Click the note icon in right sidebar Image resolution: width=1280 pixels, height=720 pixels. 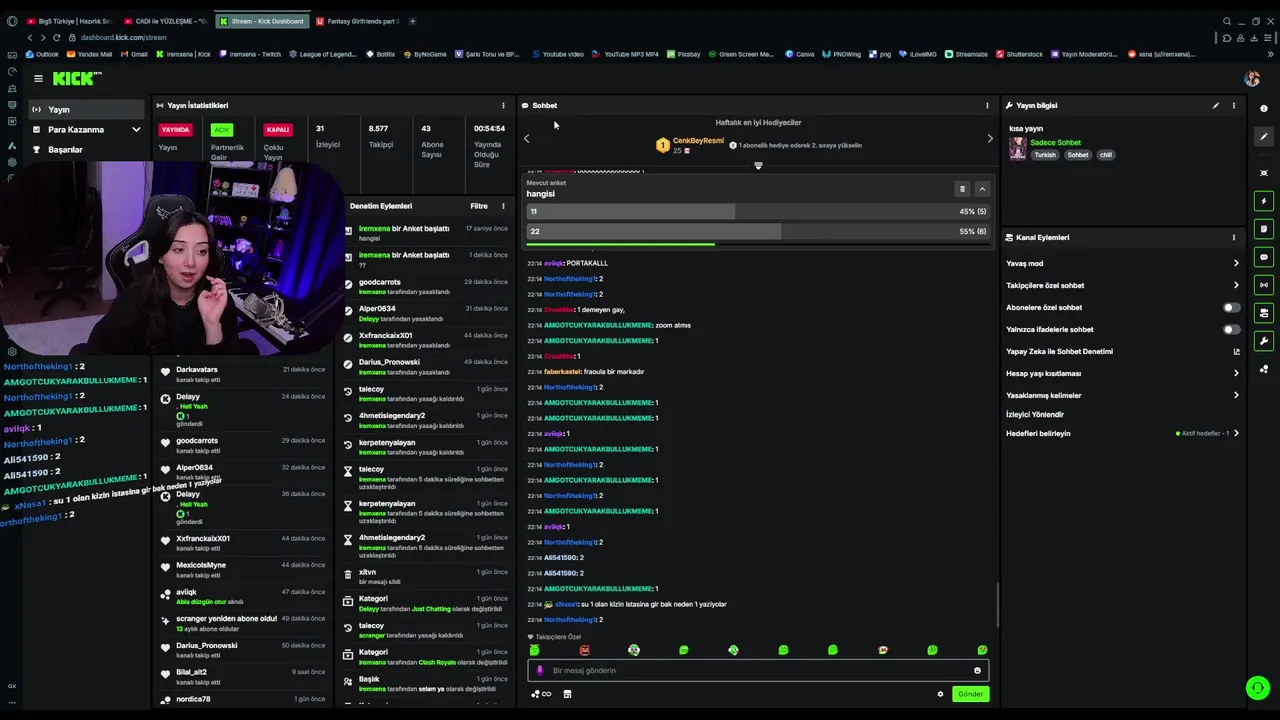click(x=1264, y=229)
